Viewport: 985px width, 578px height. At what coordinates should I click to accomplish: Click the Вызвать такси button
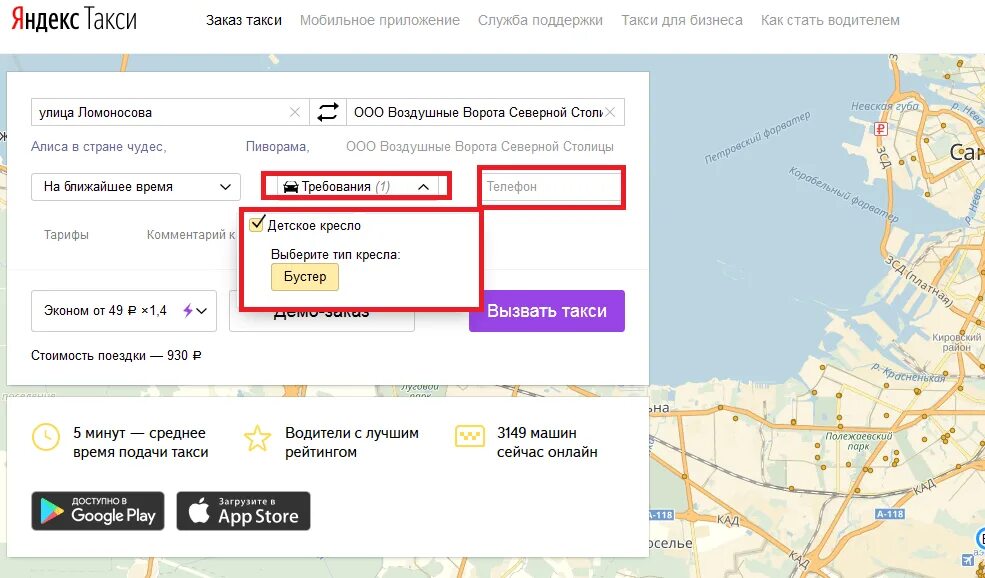(x=547, y=310)
